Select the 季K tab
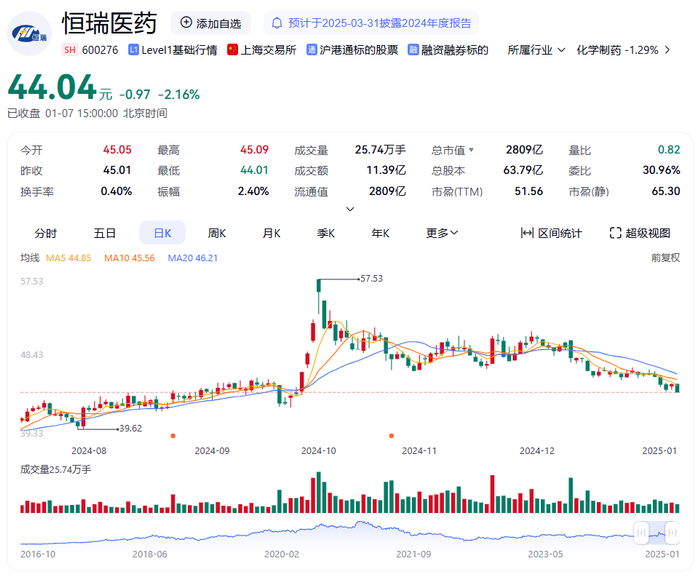Viewport: 700px width, 577px height. (x=326, y=233)
